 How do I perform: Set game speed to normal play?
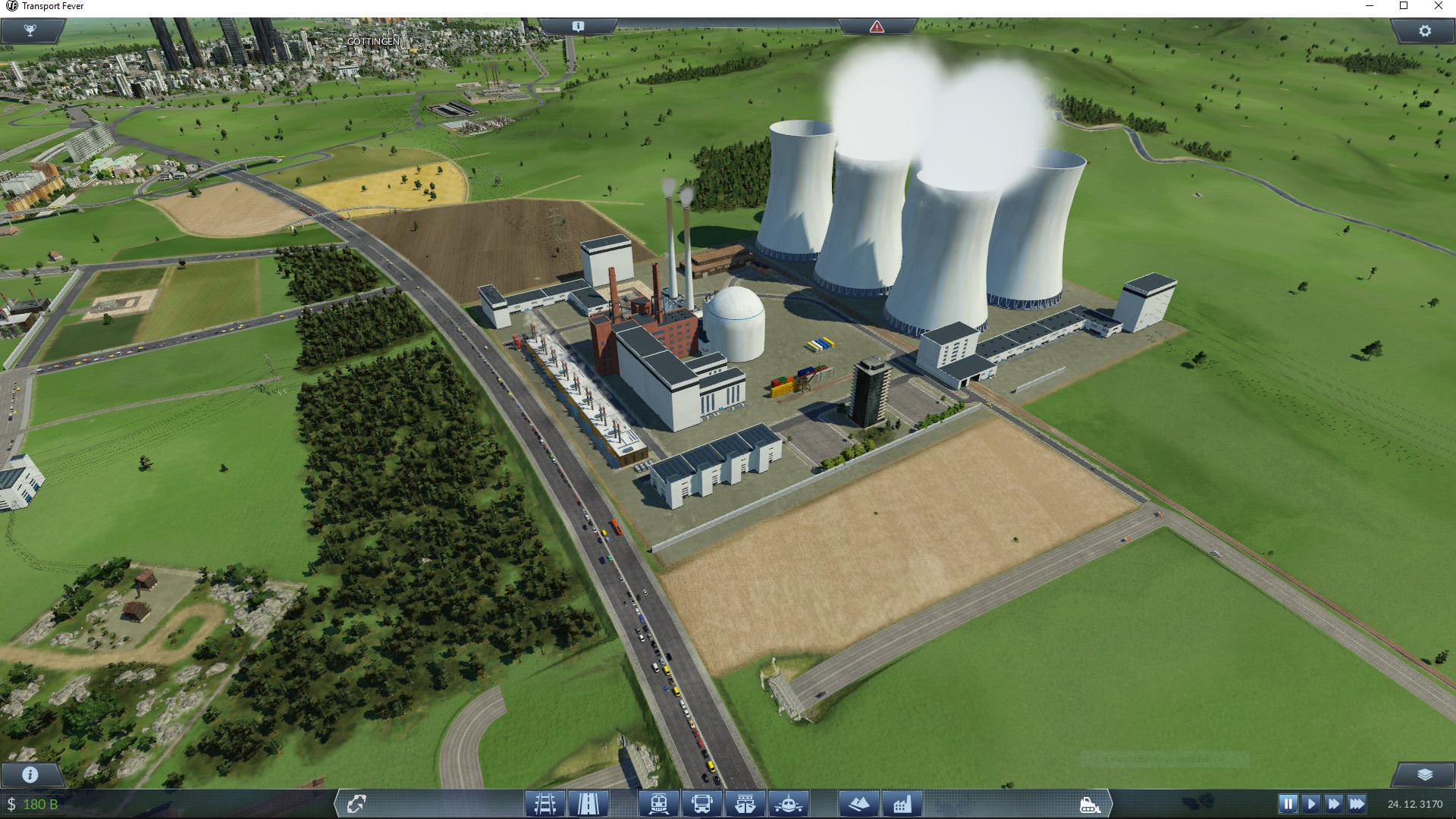point(1310,803)
